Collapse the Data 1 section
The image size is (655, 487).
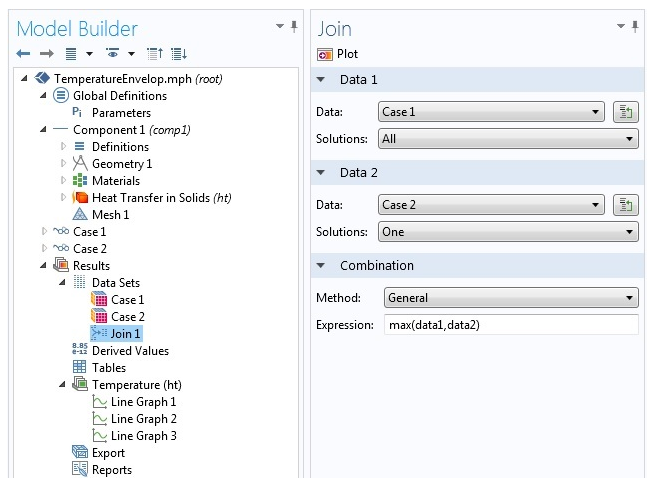(321, 79)
